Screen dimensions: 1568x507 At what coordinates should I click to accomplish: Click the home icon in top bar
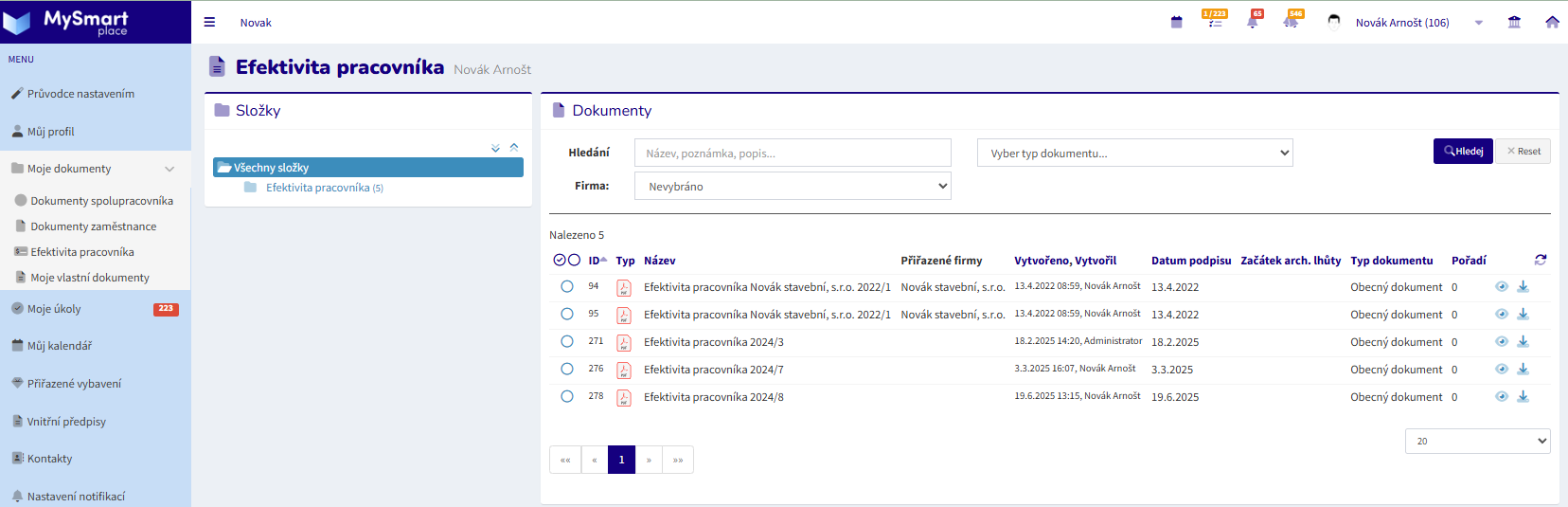click(x=1552, y=23)
